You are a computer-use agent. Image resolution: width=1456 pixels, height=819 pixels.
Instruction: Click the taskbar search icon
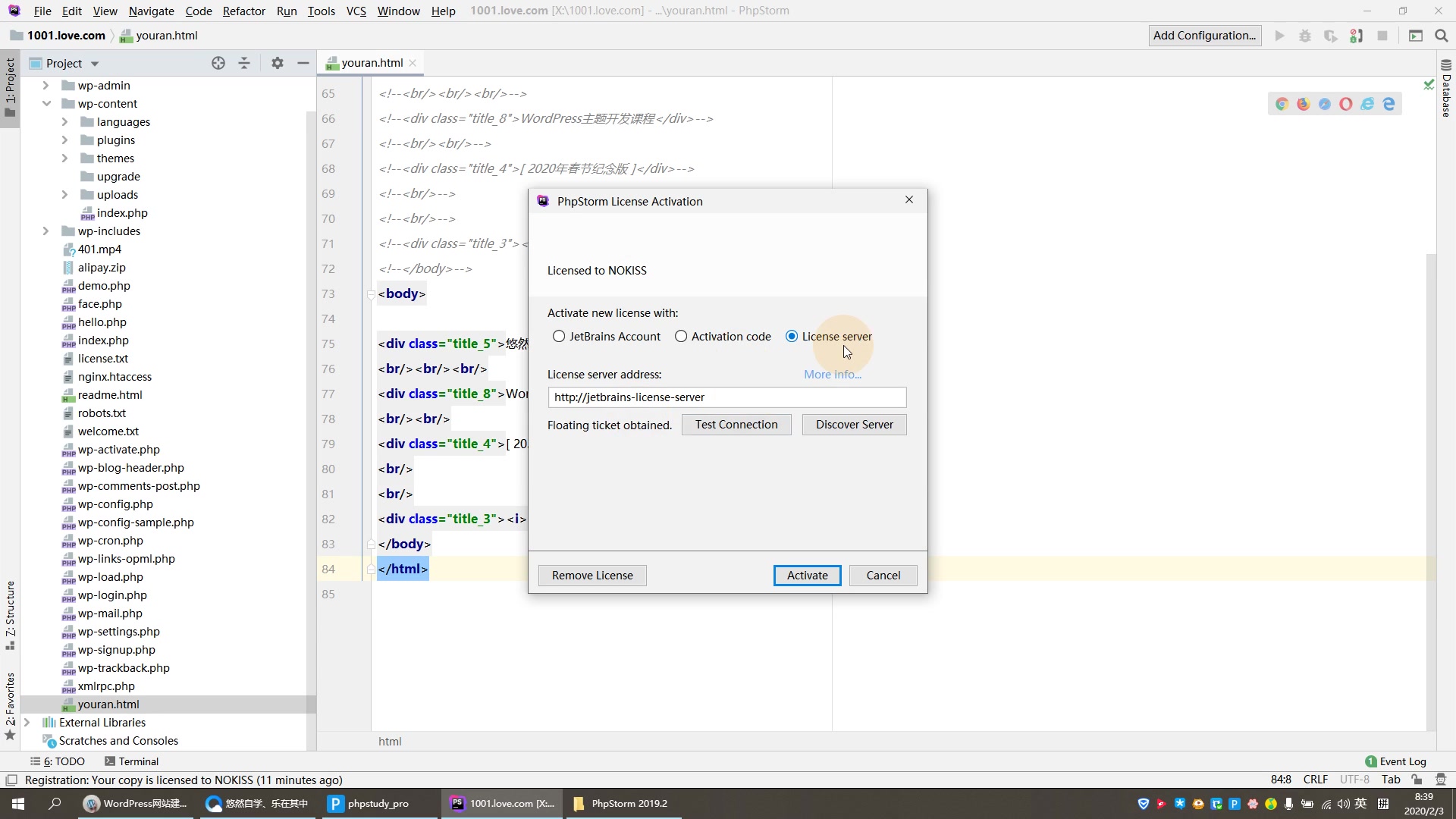(x=55, y=804)
